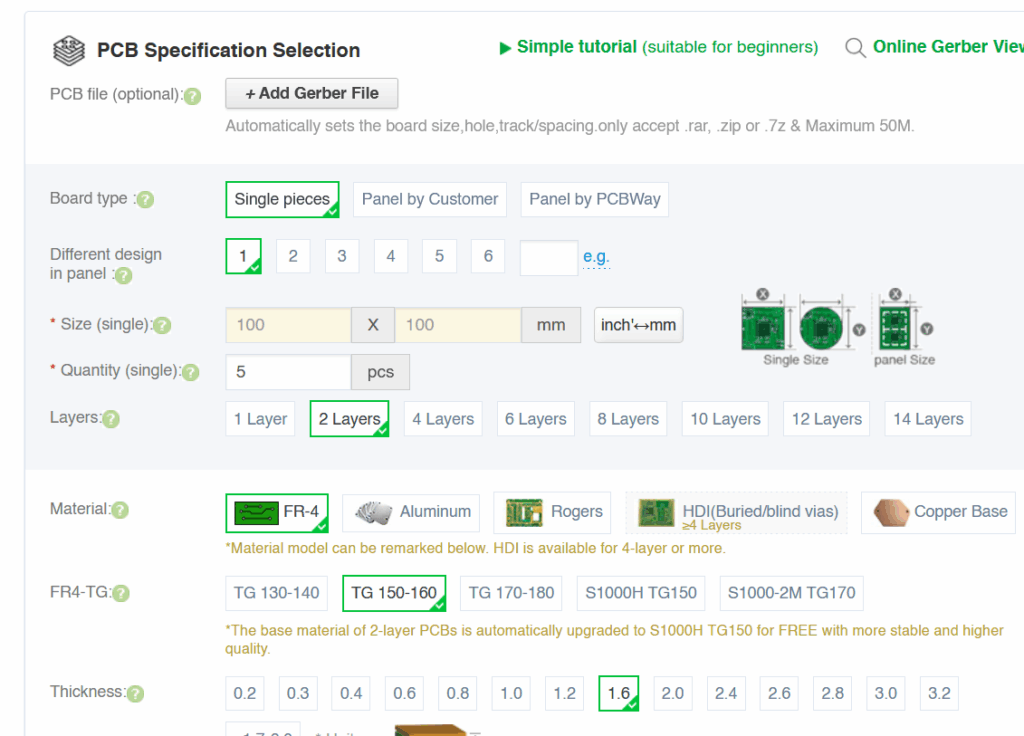Select 6 Layers option
Screen dimensions: 1024x736
536,419
